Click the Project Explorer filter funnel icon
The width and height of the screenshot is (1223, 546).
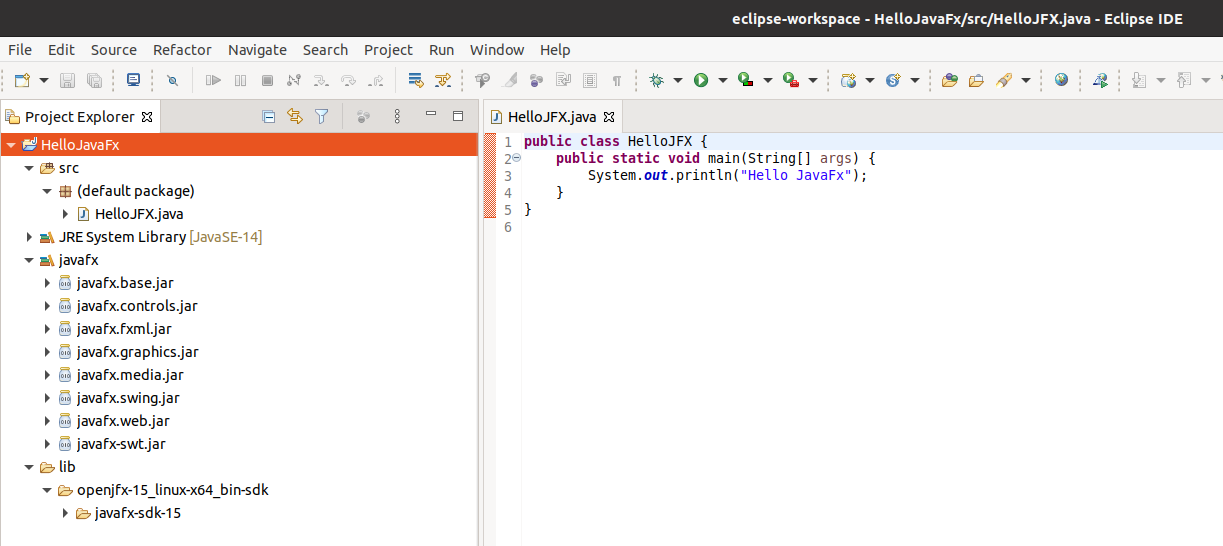pos(321,117)
